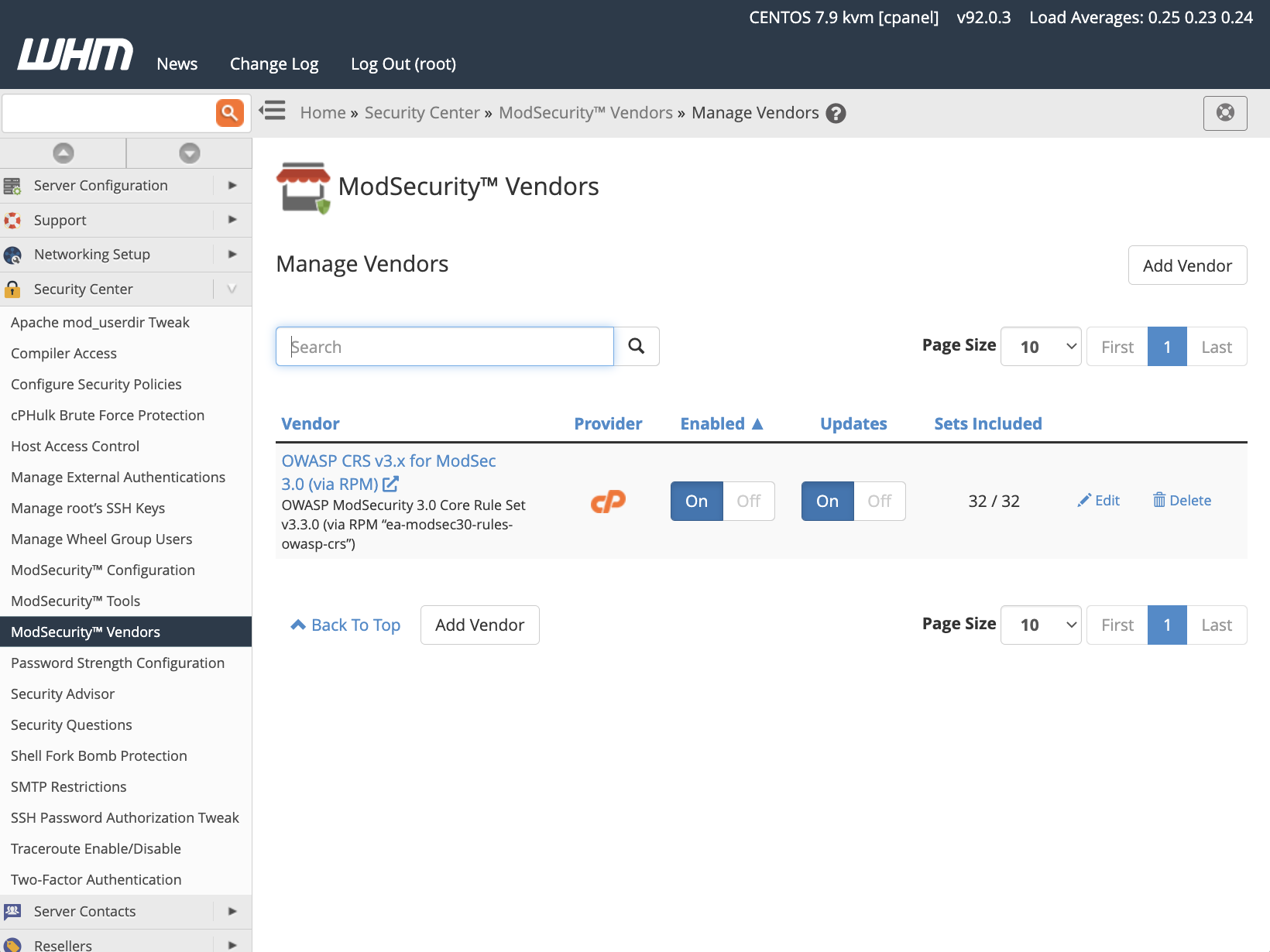The image size is (1270, 952).
Task: Turn Off the Enabled toggle for OWASP CRS
Action: click(748, 501)
